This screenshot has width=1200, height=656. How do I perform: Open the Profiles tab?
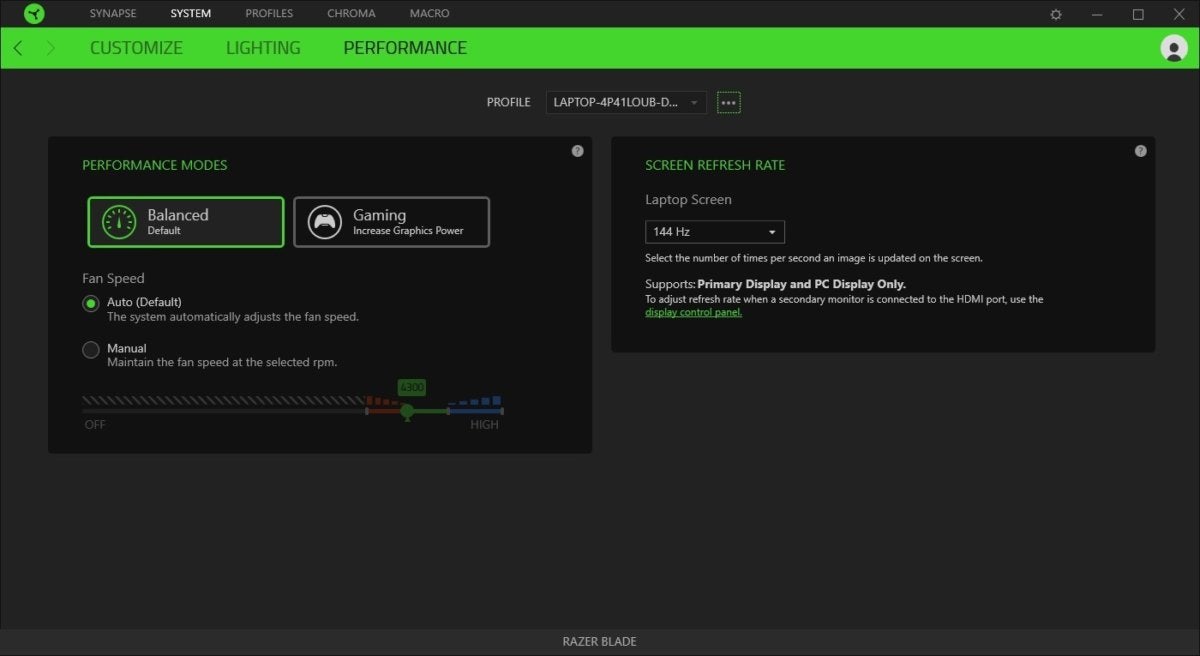tap(269, 14)
